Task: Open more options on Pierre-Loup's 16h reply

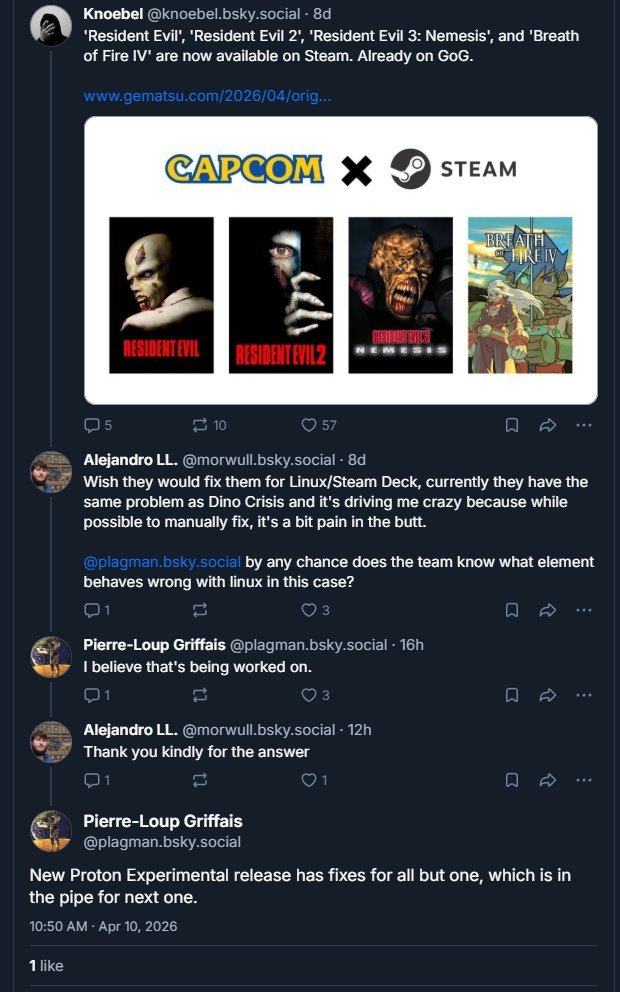Action: click(584, 694)
